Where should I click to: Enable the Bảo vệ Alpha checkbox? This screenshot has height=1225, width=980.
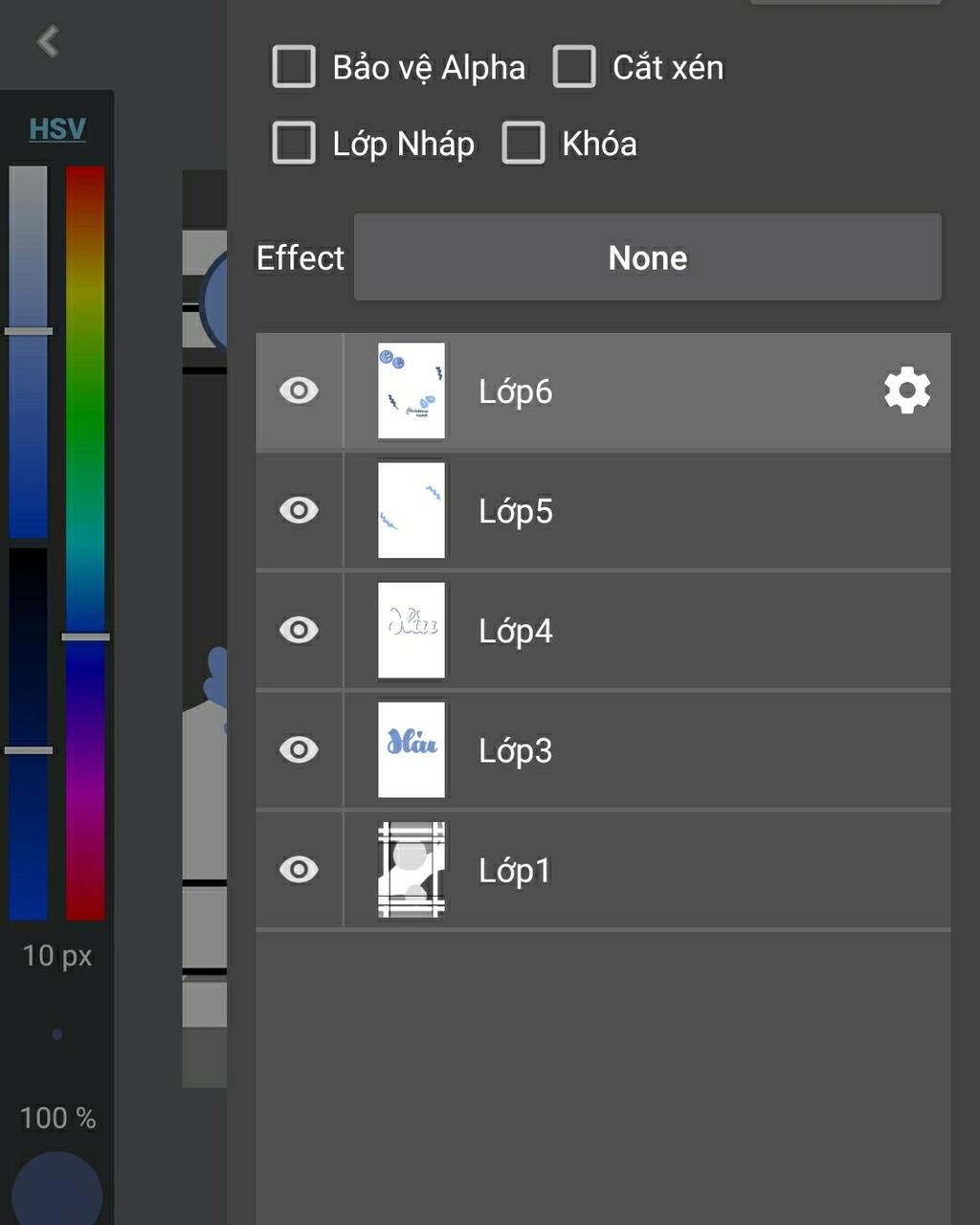tap(294, 67)
